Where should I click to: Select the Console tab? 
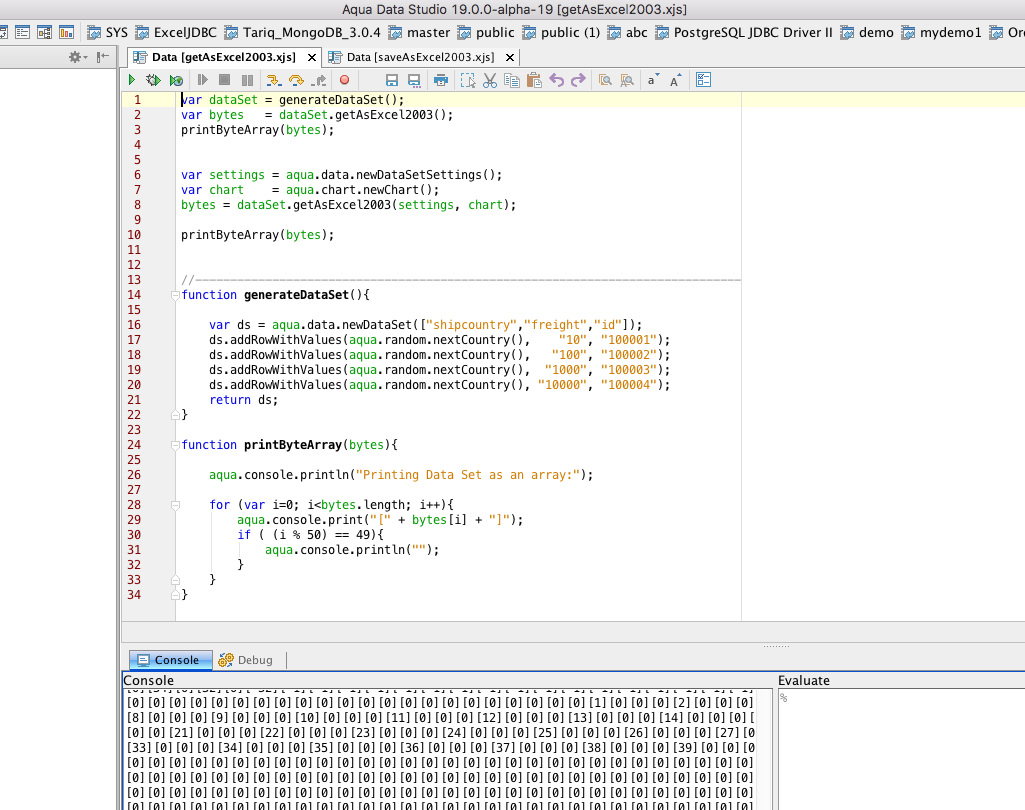point(171,660)
